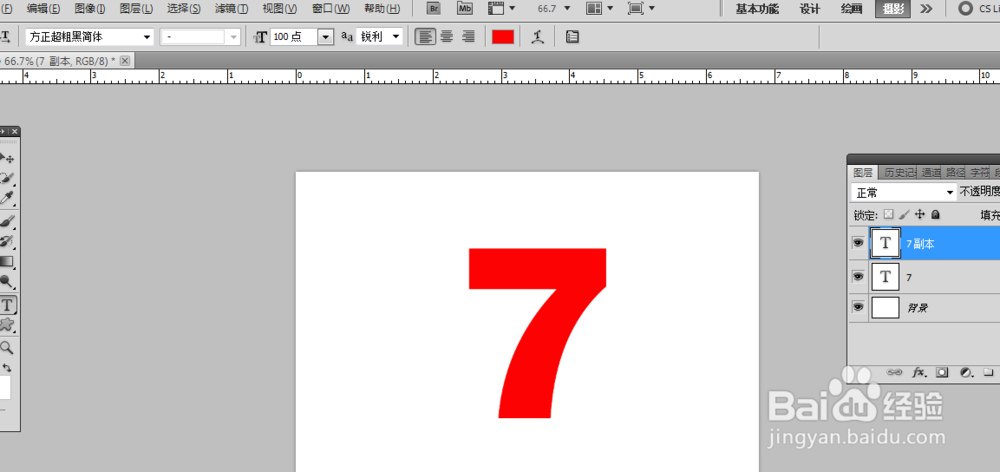Center align the text
The width and height of the screenshot is (1000, 472).
coord(446,37)
